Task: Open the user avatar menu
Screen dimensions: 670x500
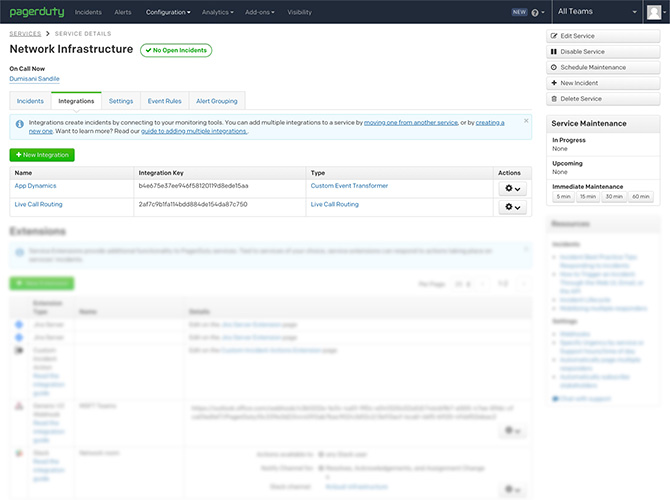Action: click(654, 12)
